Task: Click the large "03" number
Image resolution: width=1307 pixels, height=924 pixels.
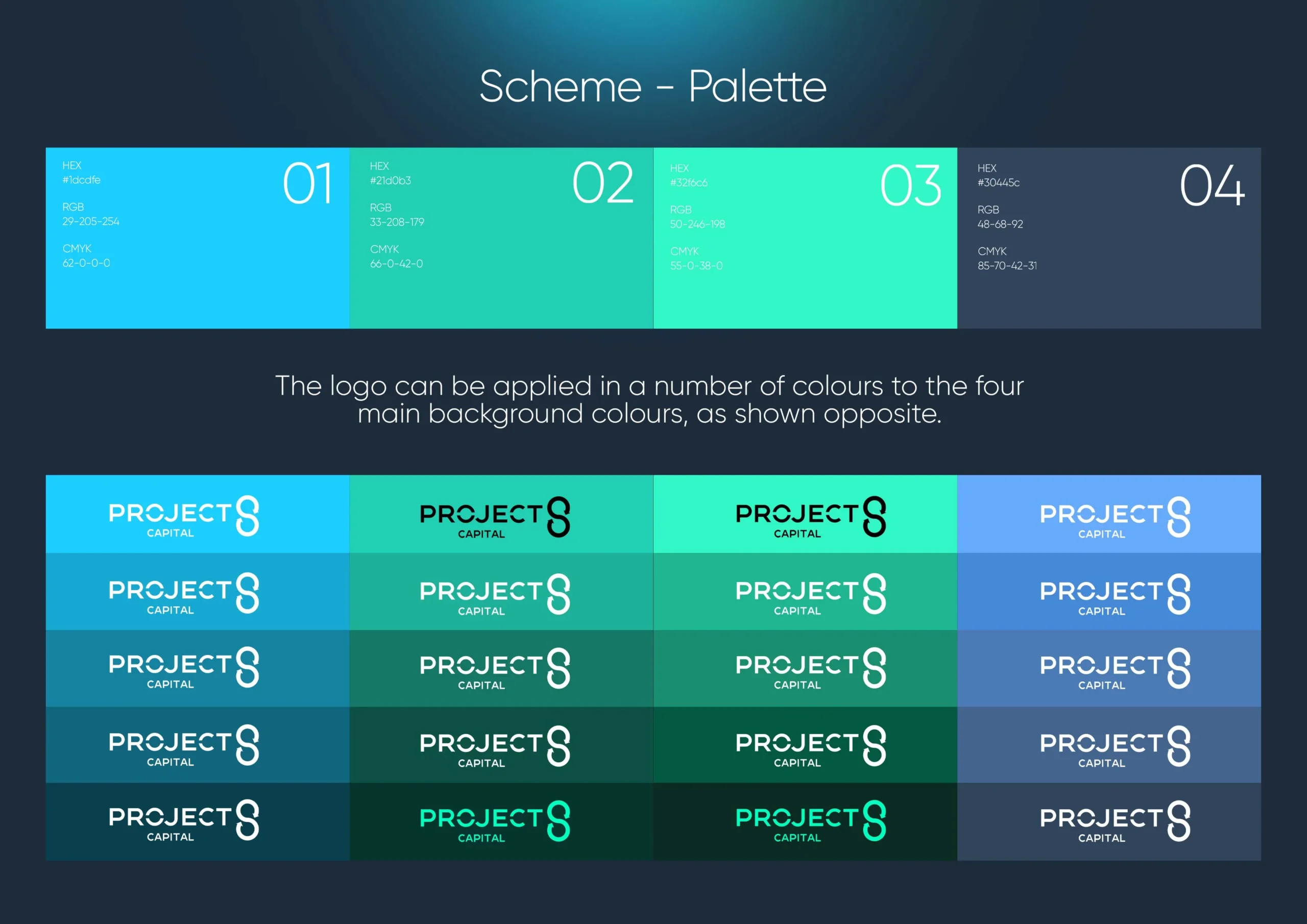Action: [910, 186]
